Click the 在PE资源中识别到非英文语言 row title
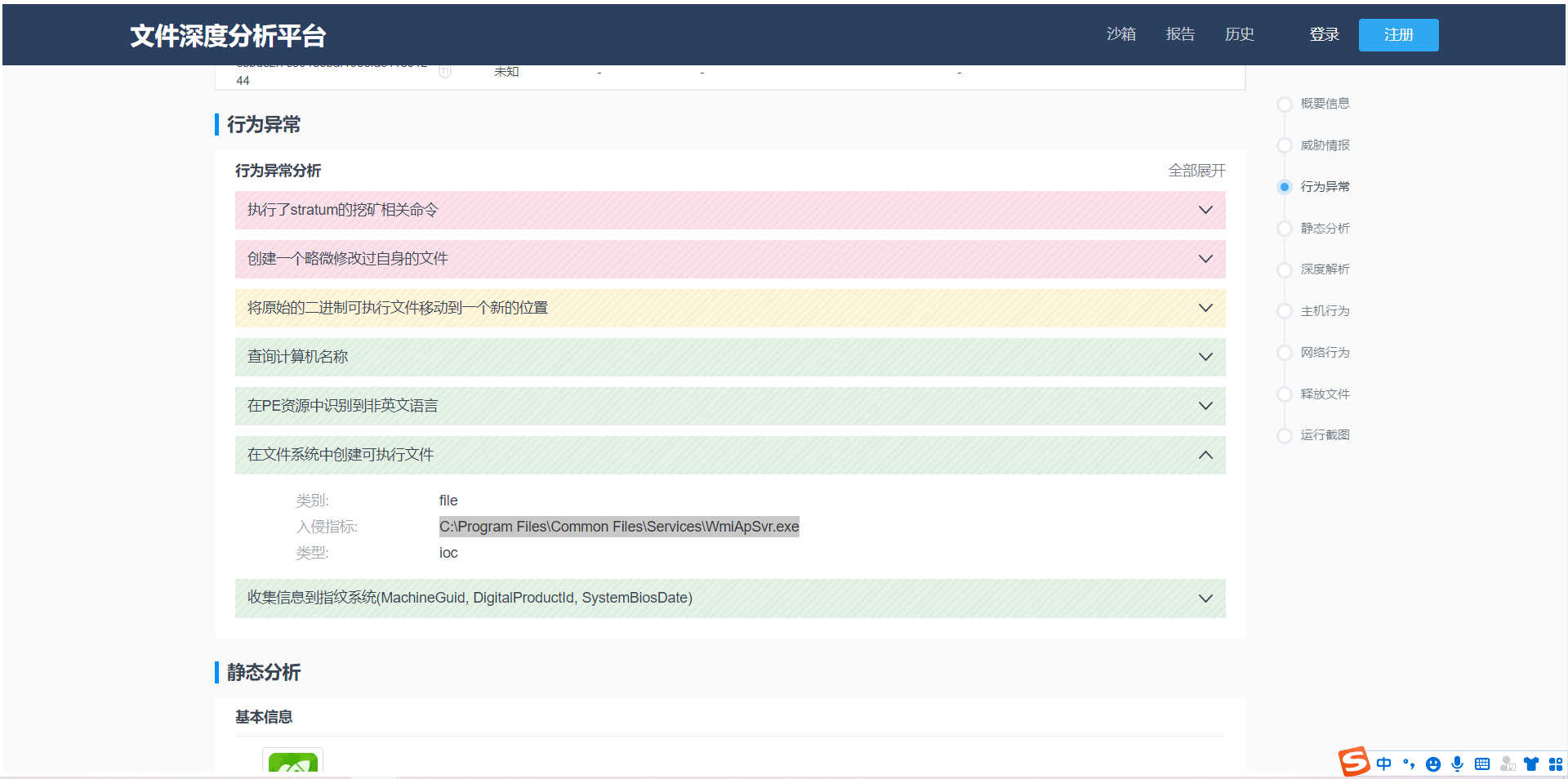Screen dimensions: 1568x779 [x=343, y=406]
